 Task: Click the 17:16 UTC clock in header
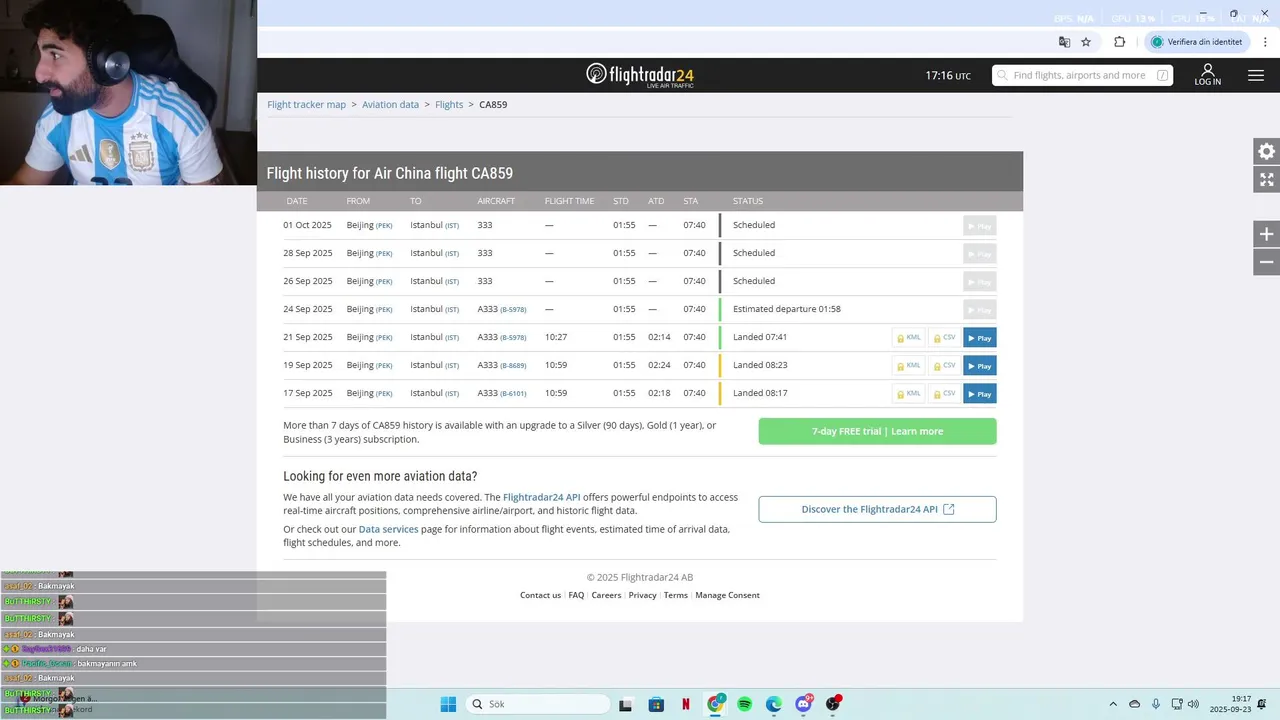pos(947,75)
